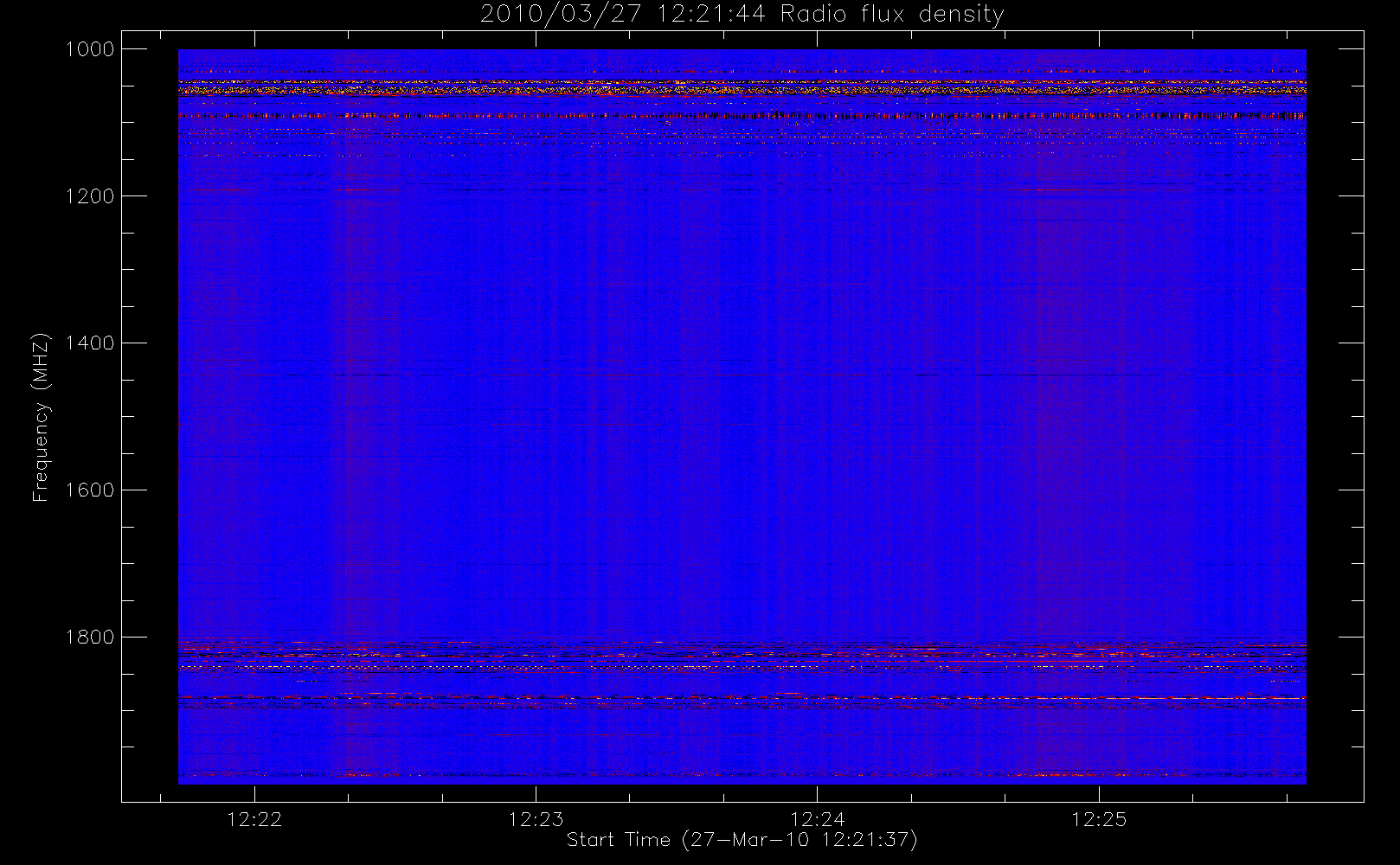Click the 'Frequency (MHZ)' axis label
1400x865 pixels.
[x=40, y=418]
